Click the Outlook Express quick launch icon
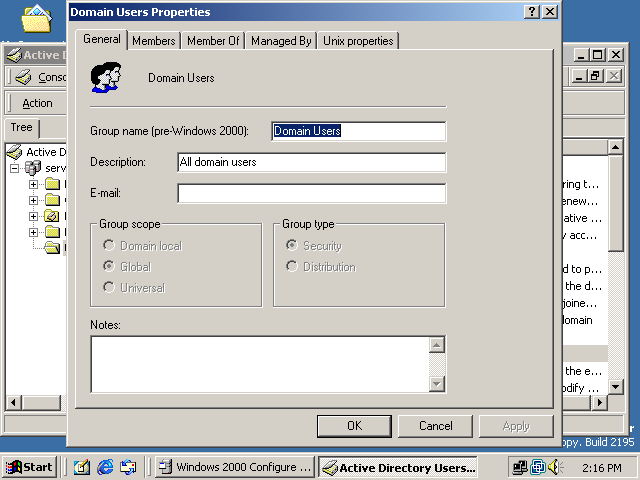 point(128,467)
